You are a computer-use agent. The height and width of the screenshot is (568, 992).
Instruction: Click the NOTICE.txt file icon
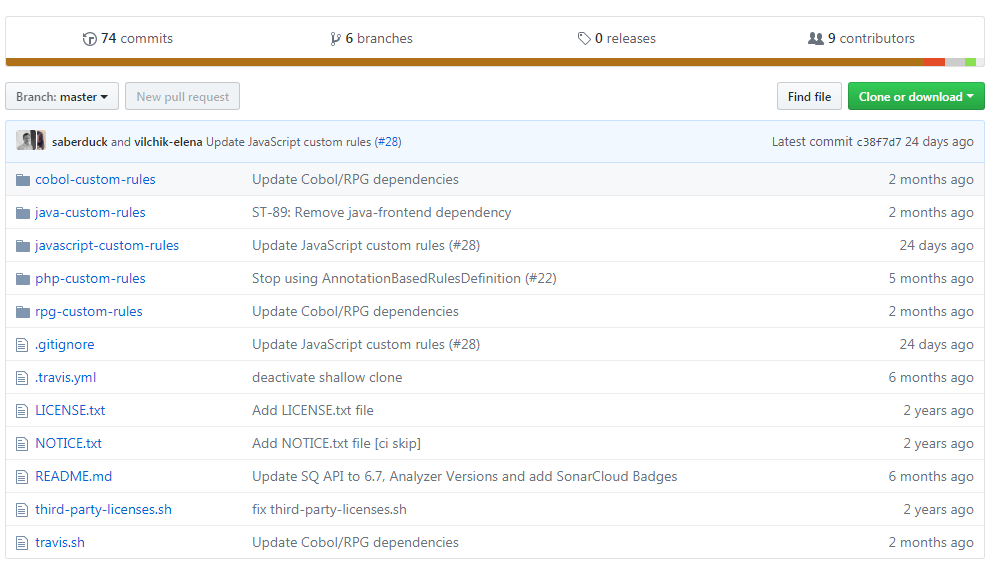pyautogui.click(x=22, y=444)
